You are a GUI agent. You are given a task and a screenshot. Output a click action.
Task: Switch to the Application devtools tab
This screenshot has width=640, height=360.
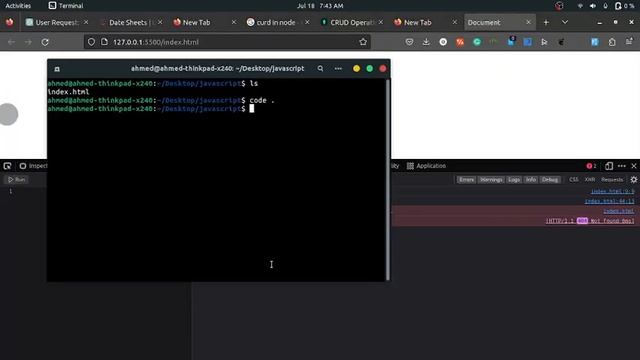pyautogui.click(x=427, y=166)
